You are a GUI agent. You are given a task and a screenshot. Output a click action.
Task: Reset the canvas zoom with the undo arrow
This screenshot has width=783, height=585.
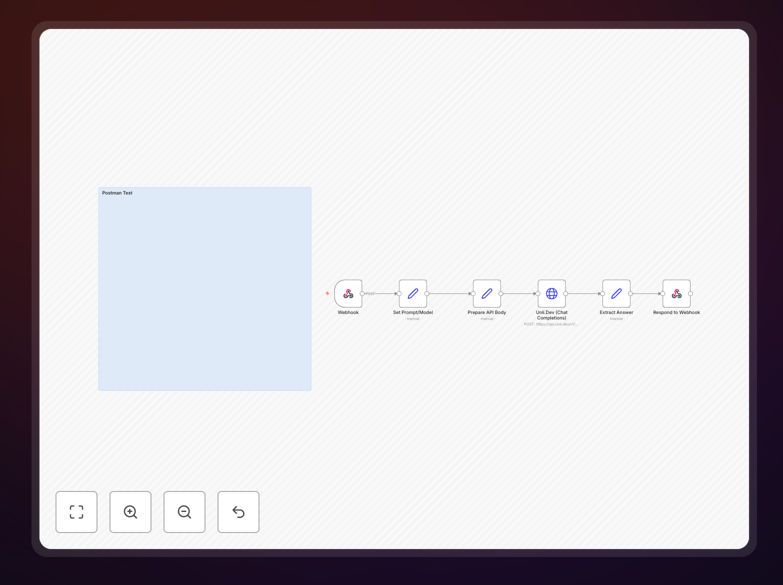coord(238,512)
